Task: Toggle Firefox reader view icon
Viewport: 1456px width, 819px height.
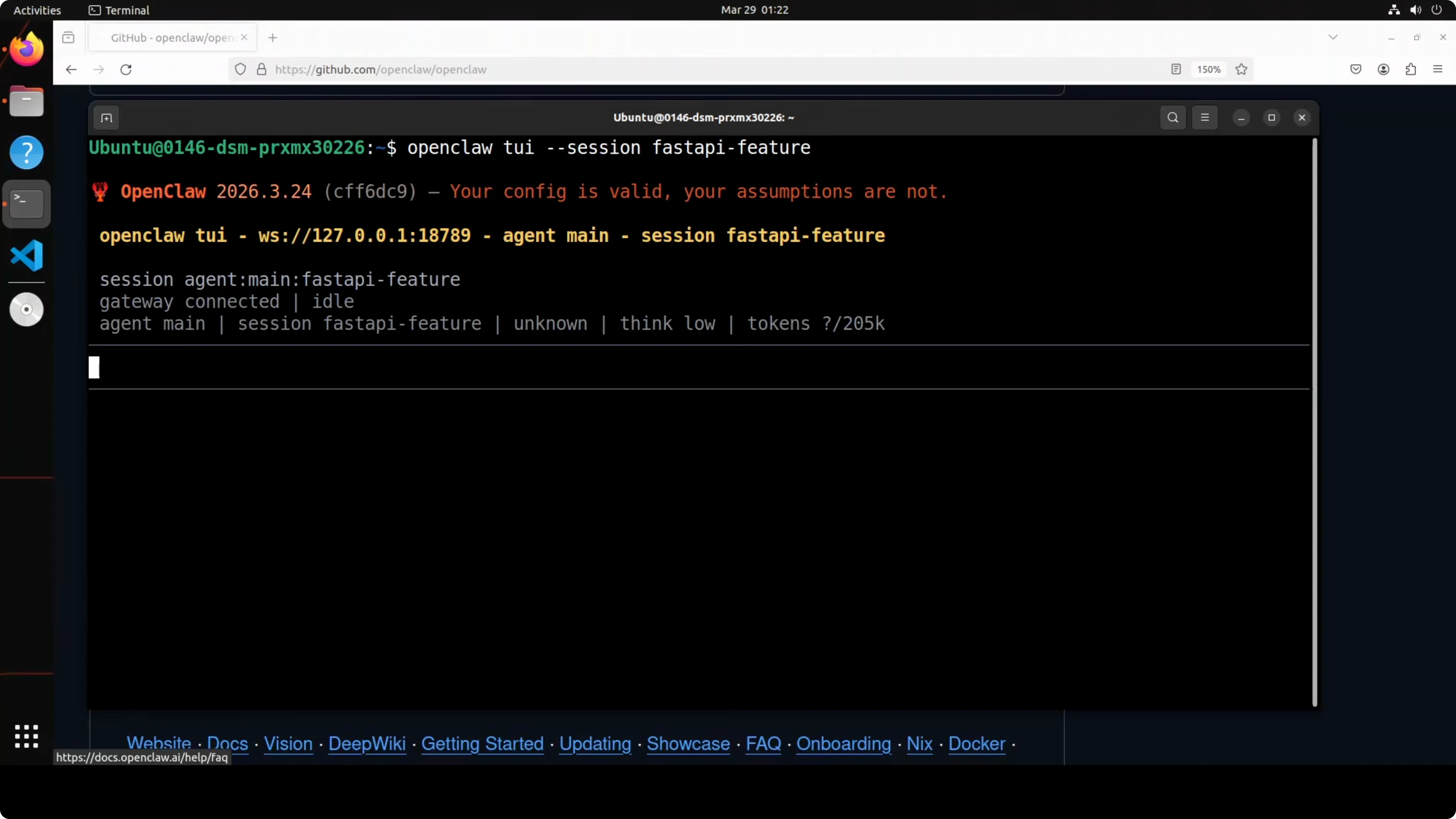Action: click(1175, 70)
